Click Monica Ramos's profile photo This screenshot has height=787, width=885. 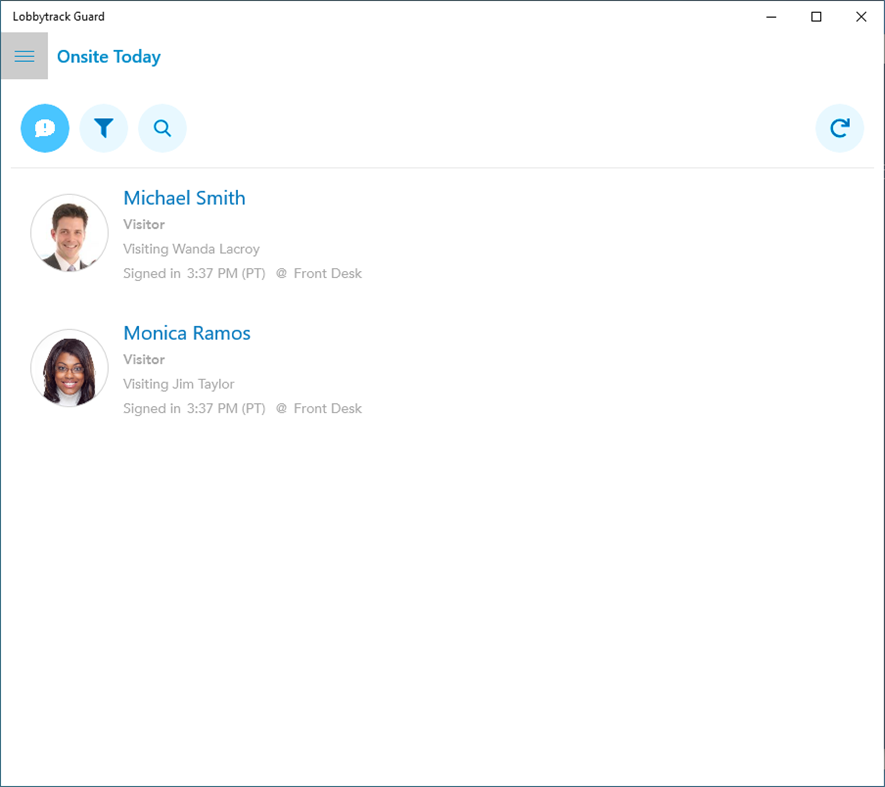[x=69, y=368]
